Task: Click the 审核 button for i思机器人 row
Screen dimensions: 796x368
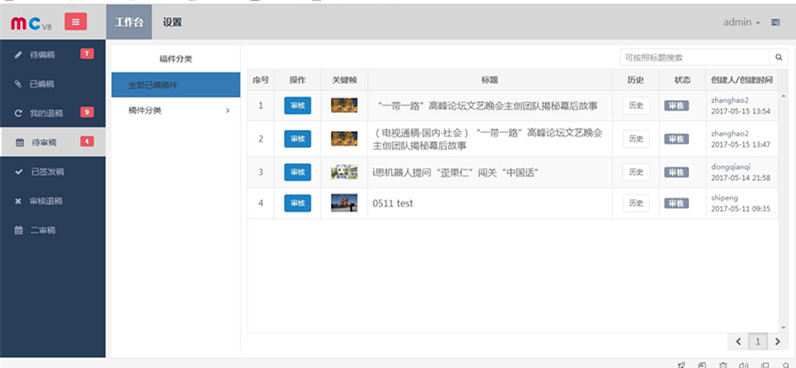Action: pos(297,172)
